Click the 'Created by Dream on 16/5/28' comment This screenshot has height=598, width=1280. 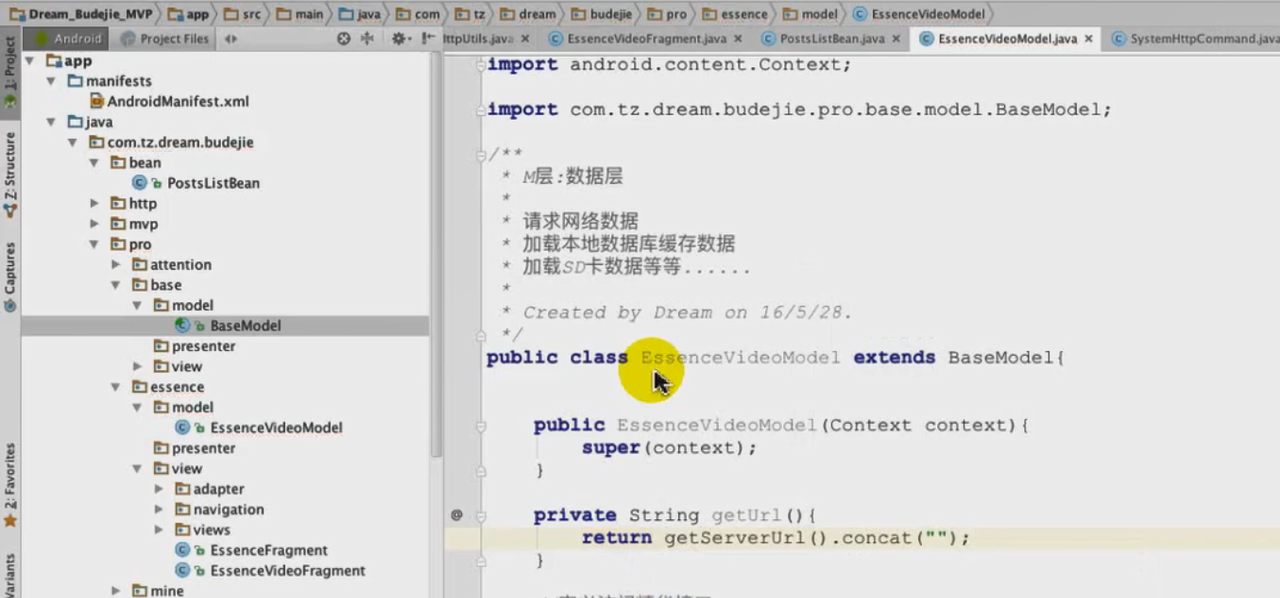(687, 312)
